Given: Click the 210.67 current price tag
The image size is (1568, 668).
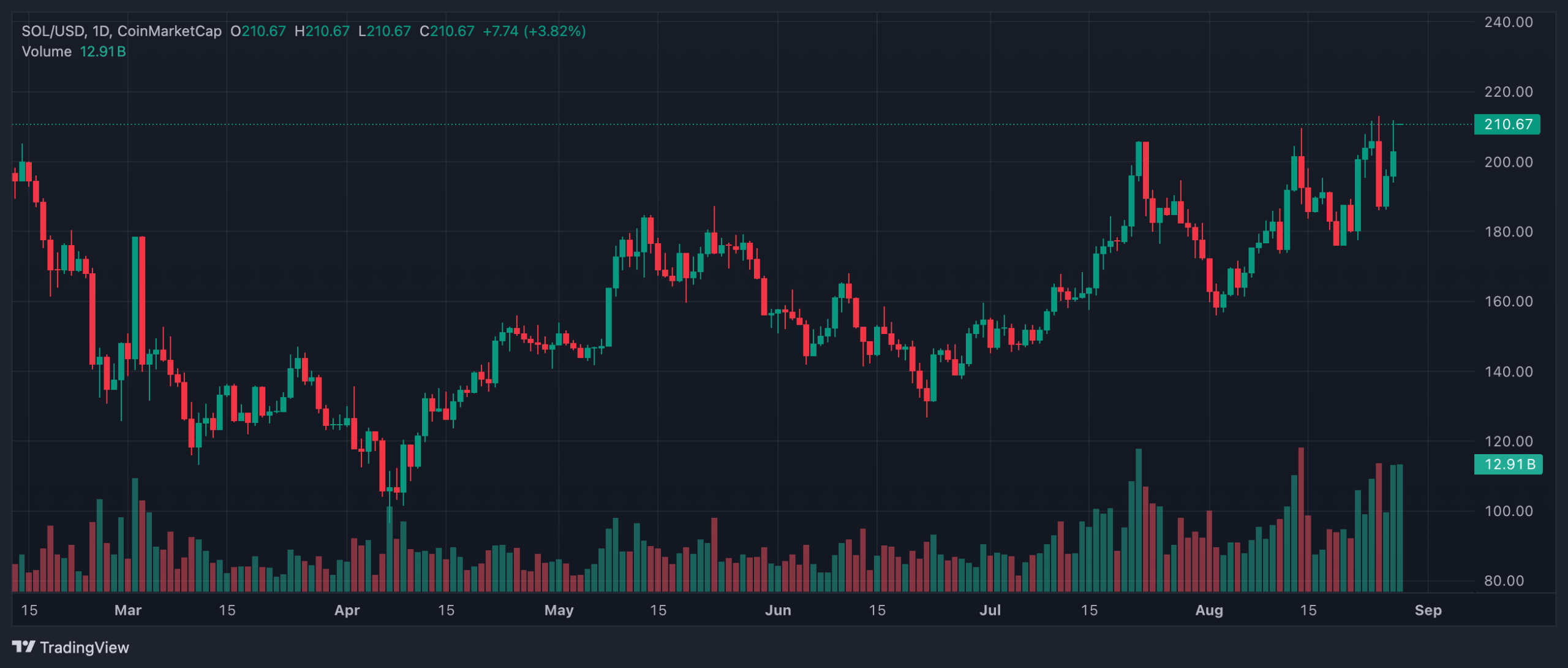Looking at the screenshot, I should pyautogui.click(x=1507, y=124).
